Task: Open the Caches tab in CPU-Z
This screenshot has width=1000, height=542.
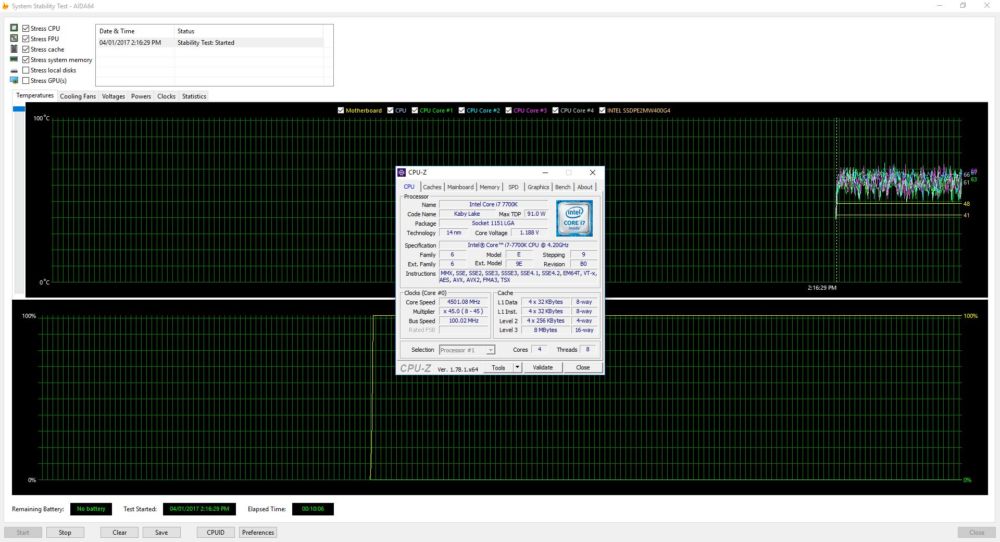Action: coord(432,187)
